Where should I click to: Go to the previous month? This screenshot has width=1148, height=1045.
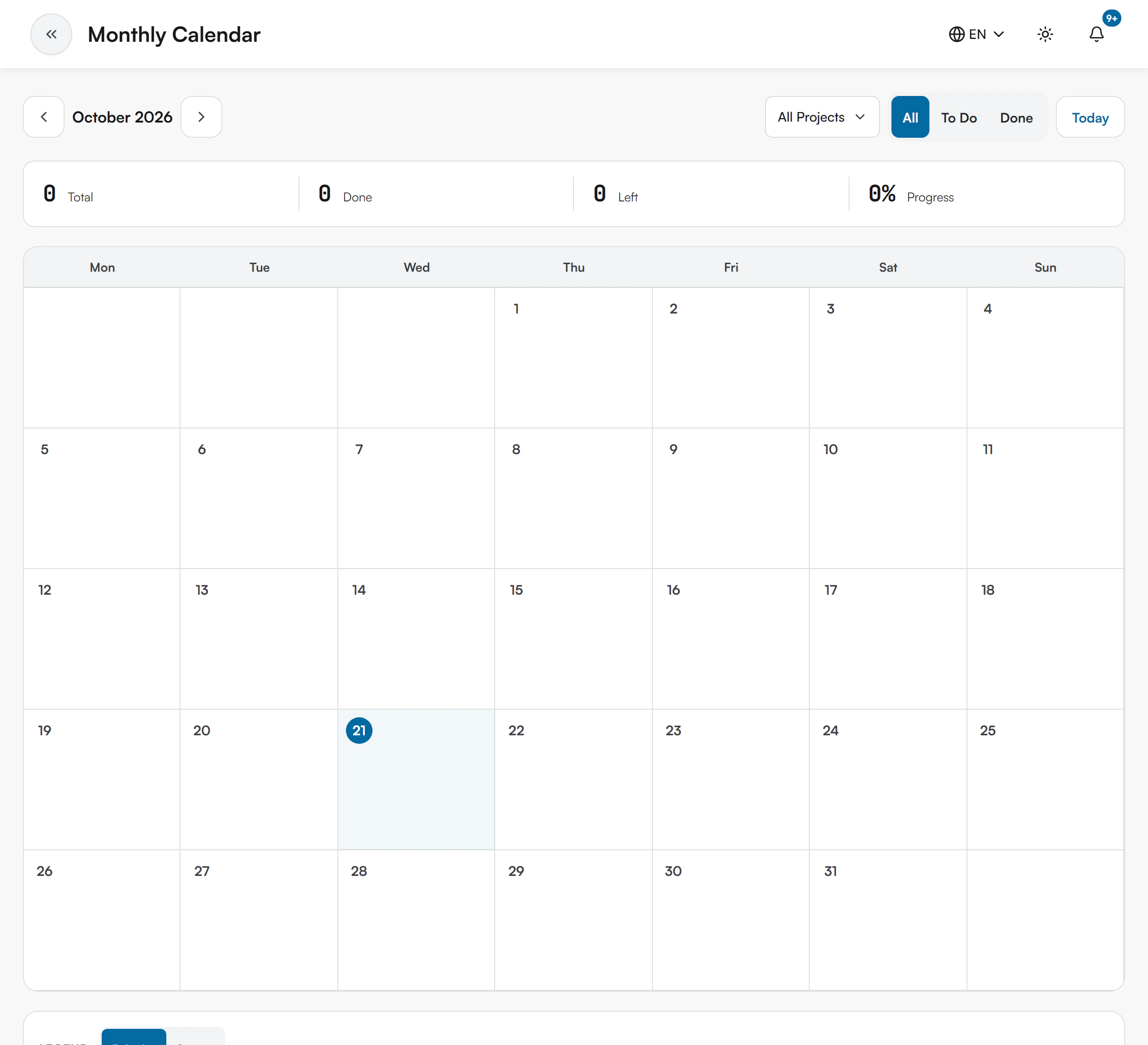coord(44,117)
